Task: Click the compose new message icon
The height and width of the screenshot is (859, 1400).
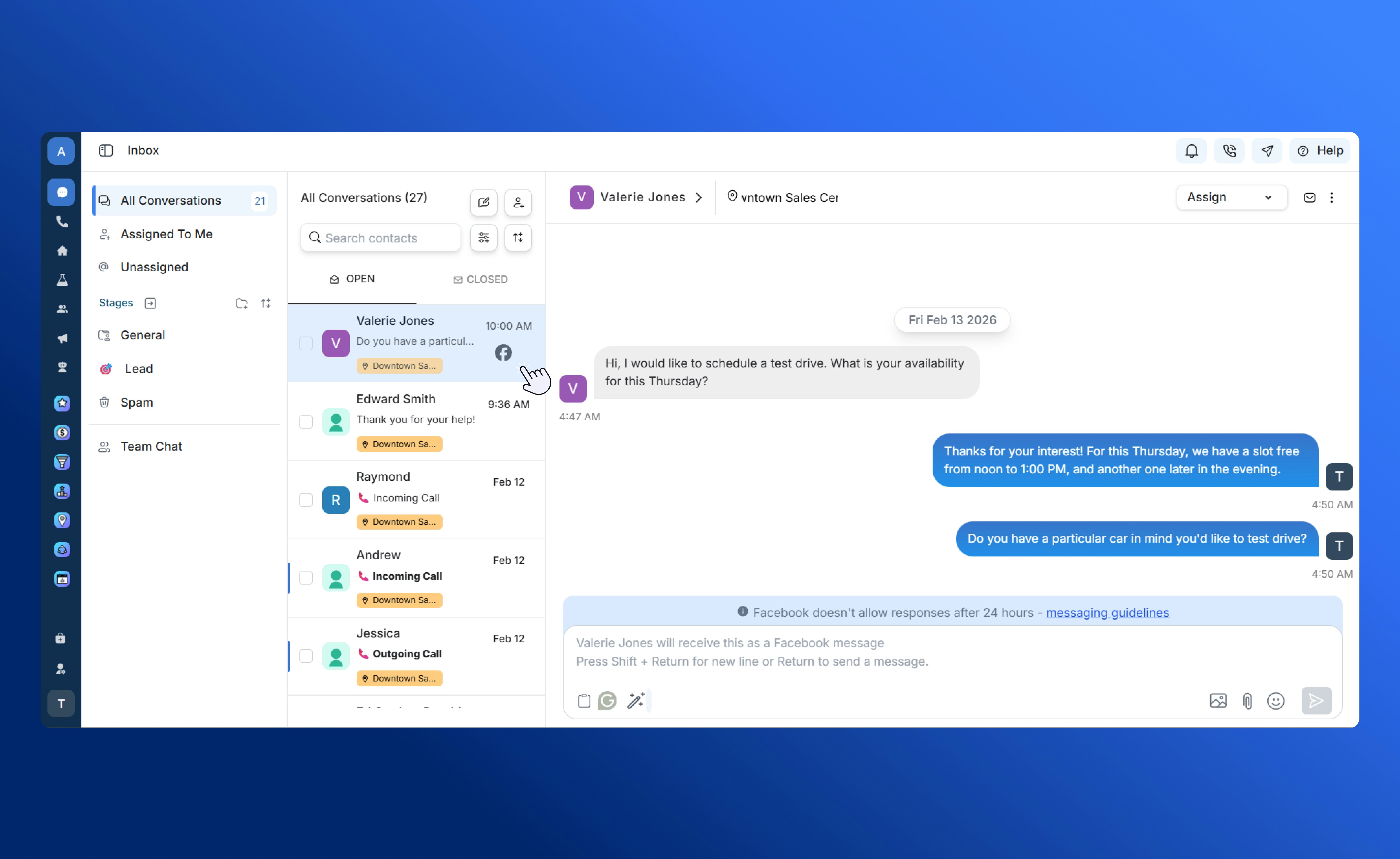Action: (483, 202)
